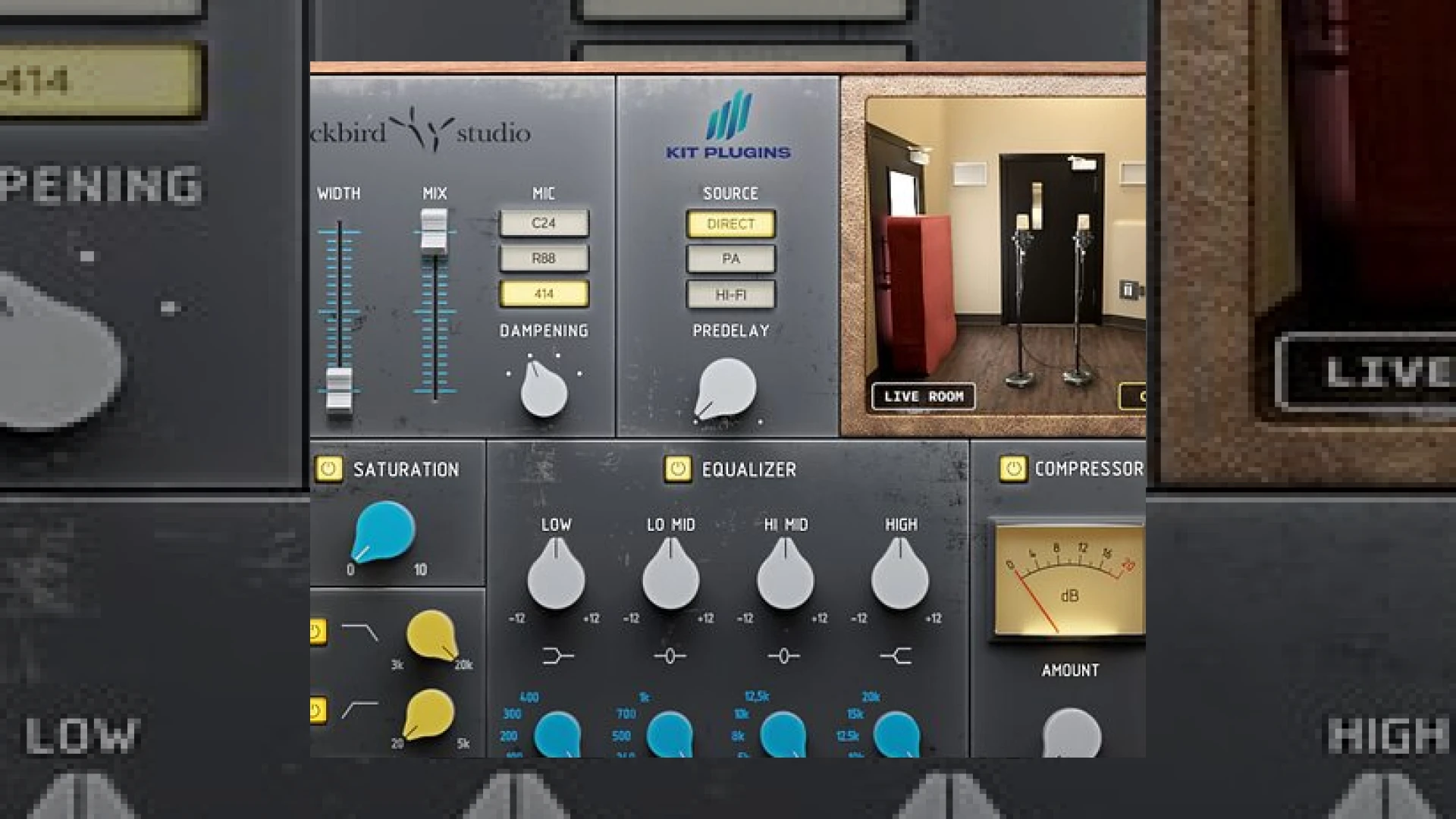The width and height of the screenshot is (1456, 819).
Task: Click the yellow low-pass frequency knob
Action: point(432,635)
